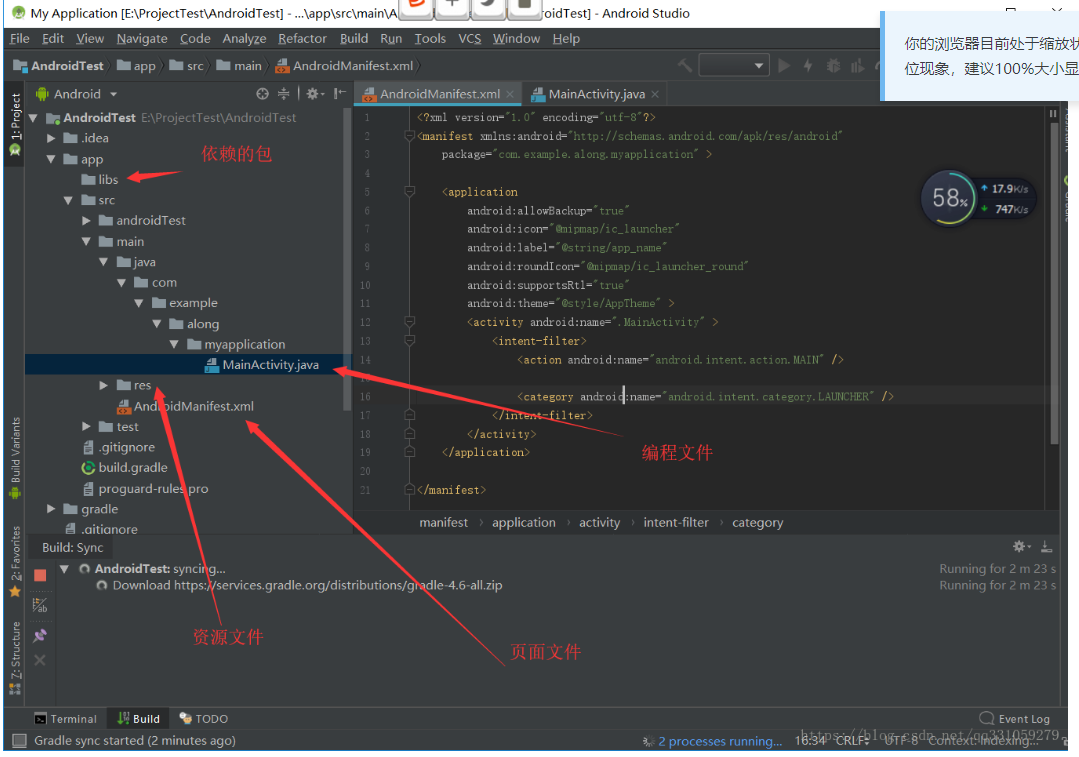
Task: Fold the application tag with gutter fold icon
Action: pyautogui.click(x=409, y=191)
